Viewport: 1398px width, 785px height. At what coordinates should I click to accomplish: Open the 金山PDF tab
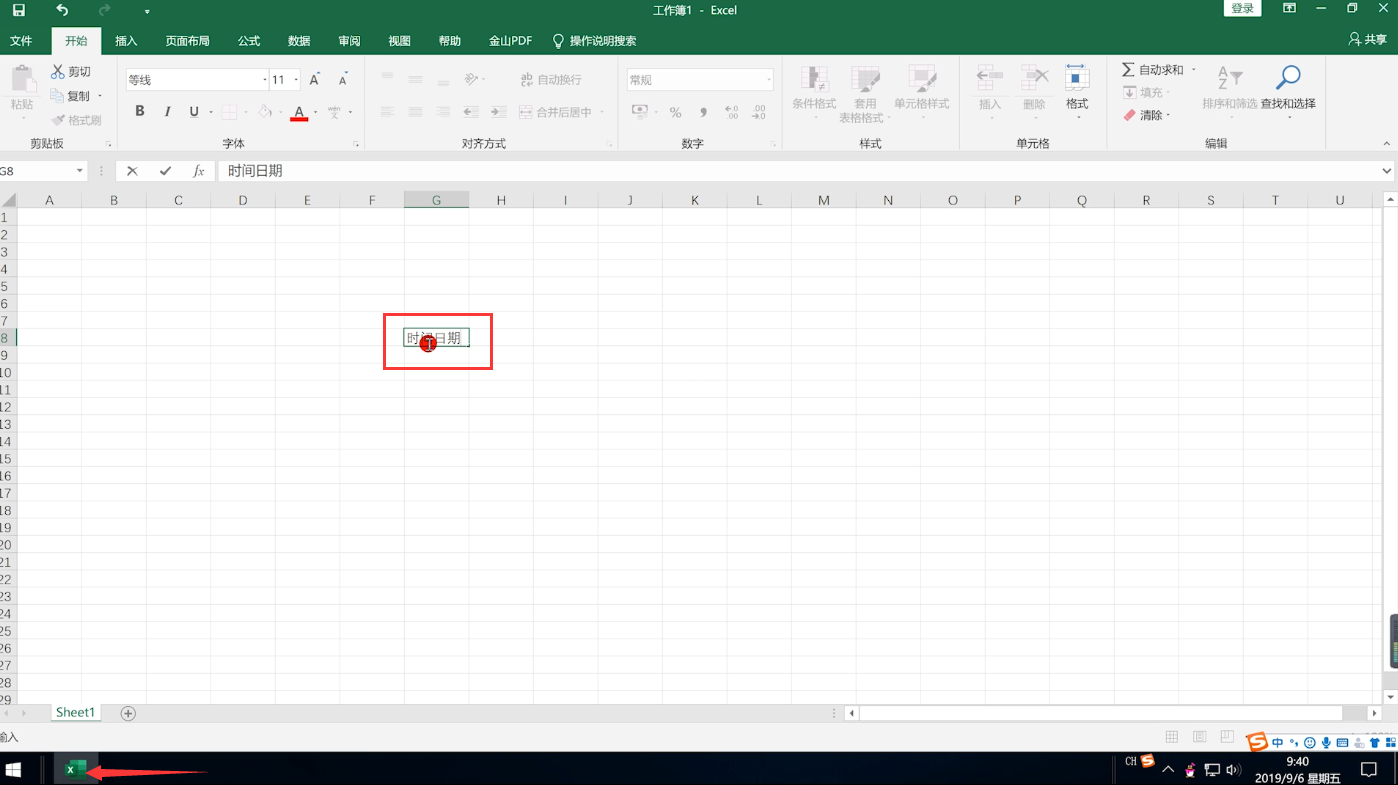[x=510, y=41]
